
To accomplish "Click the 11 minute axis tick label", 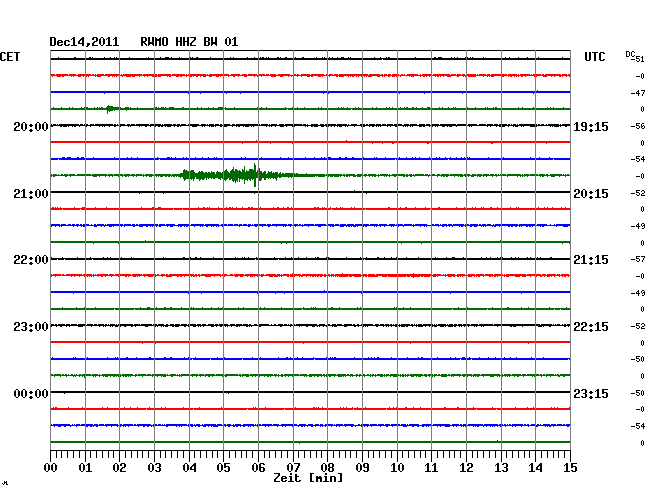I will (x=431, y=468).
